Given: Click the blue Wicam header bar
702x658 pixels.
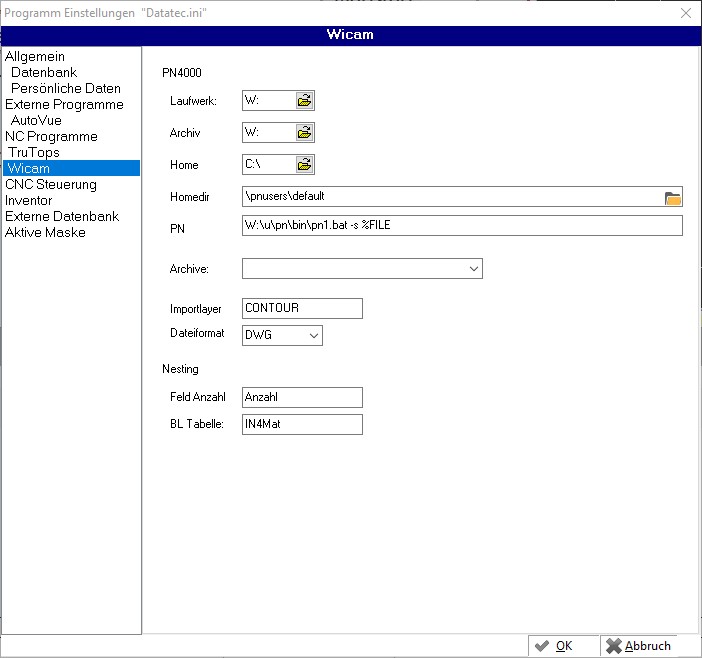Looking at the screenshot, I should tap(351, 35).
